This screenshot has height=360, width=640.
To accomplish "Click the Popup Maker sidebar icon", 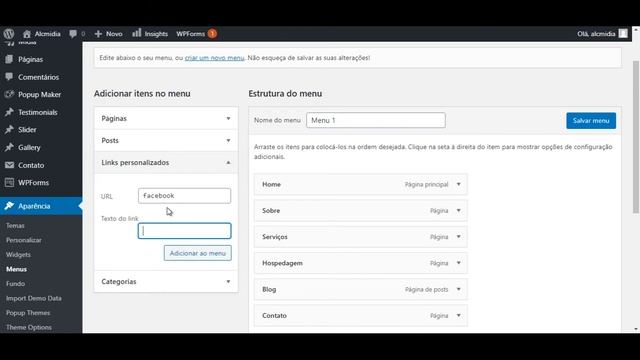I will coord(9,94).
